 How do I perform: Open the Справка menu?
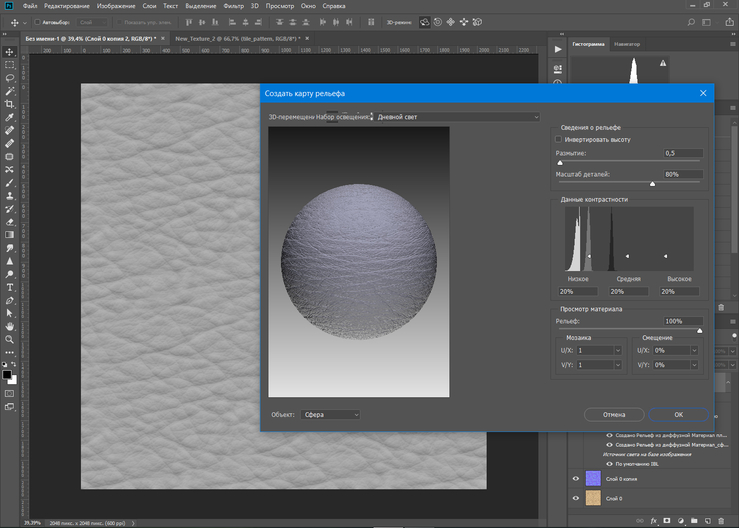334,6
